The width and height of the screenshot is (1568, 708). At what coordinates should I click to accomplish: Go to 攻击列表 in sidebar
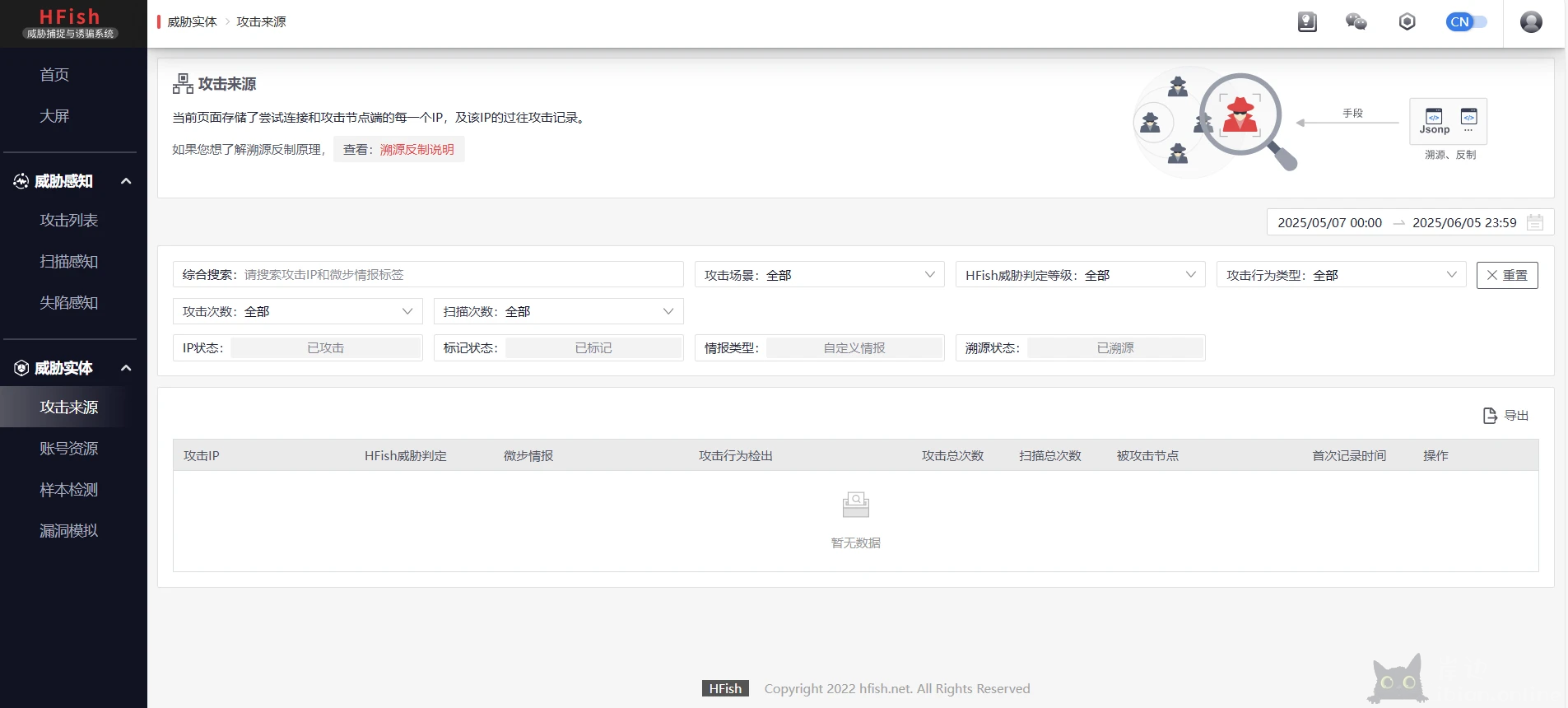point(69,221)
